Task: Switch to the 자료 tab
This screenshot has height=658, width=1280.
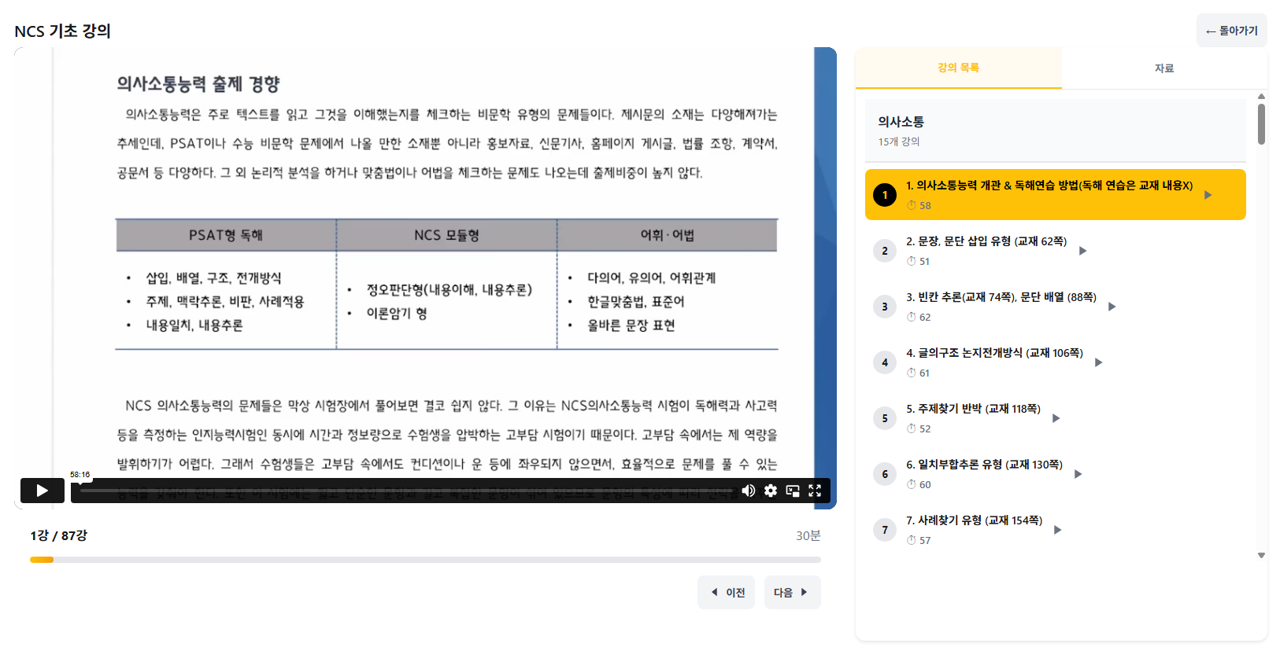Action: pos(1164,67)
